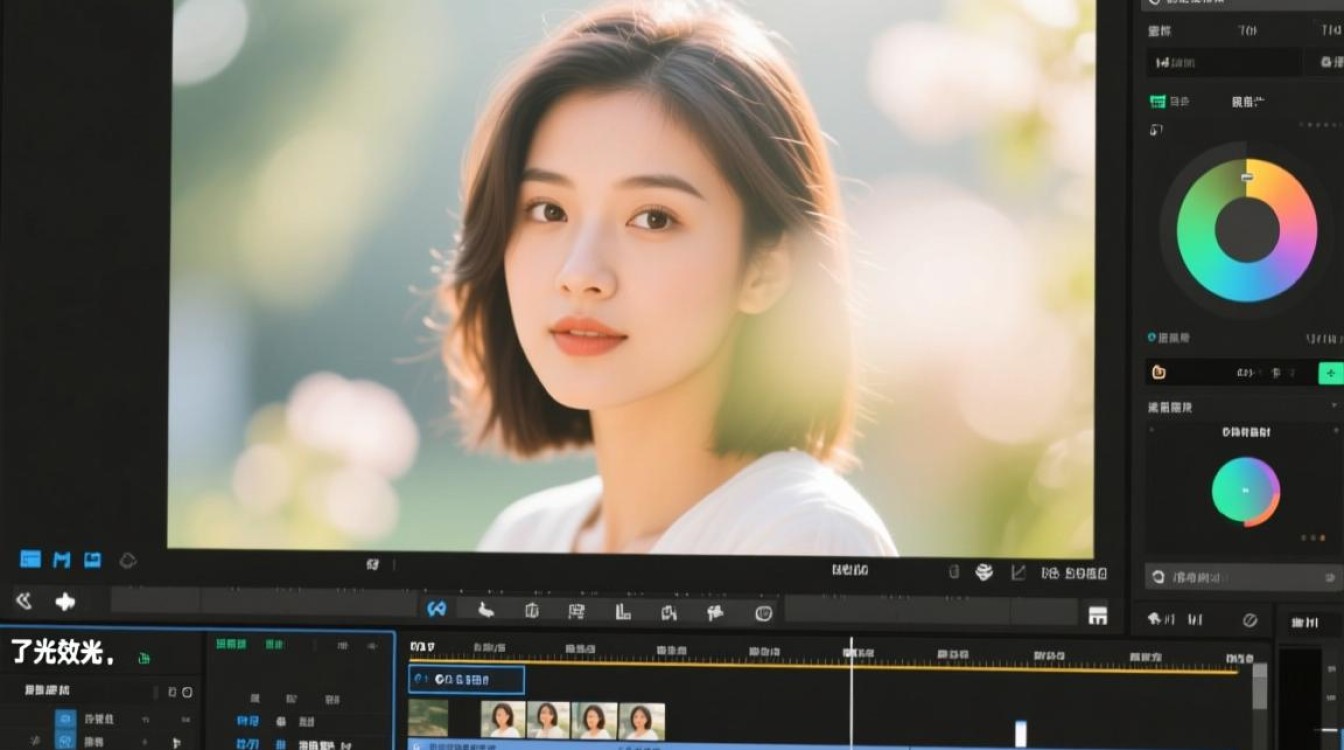The width and height of the screenshot is (1344, 750).
Task: Select the first green tab in the middle panel
Action: tap(232, 645)
